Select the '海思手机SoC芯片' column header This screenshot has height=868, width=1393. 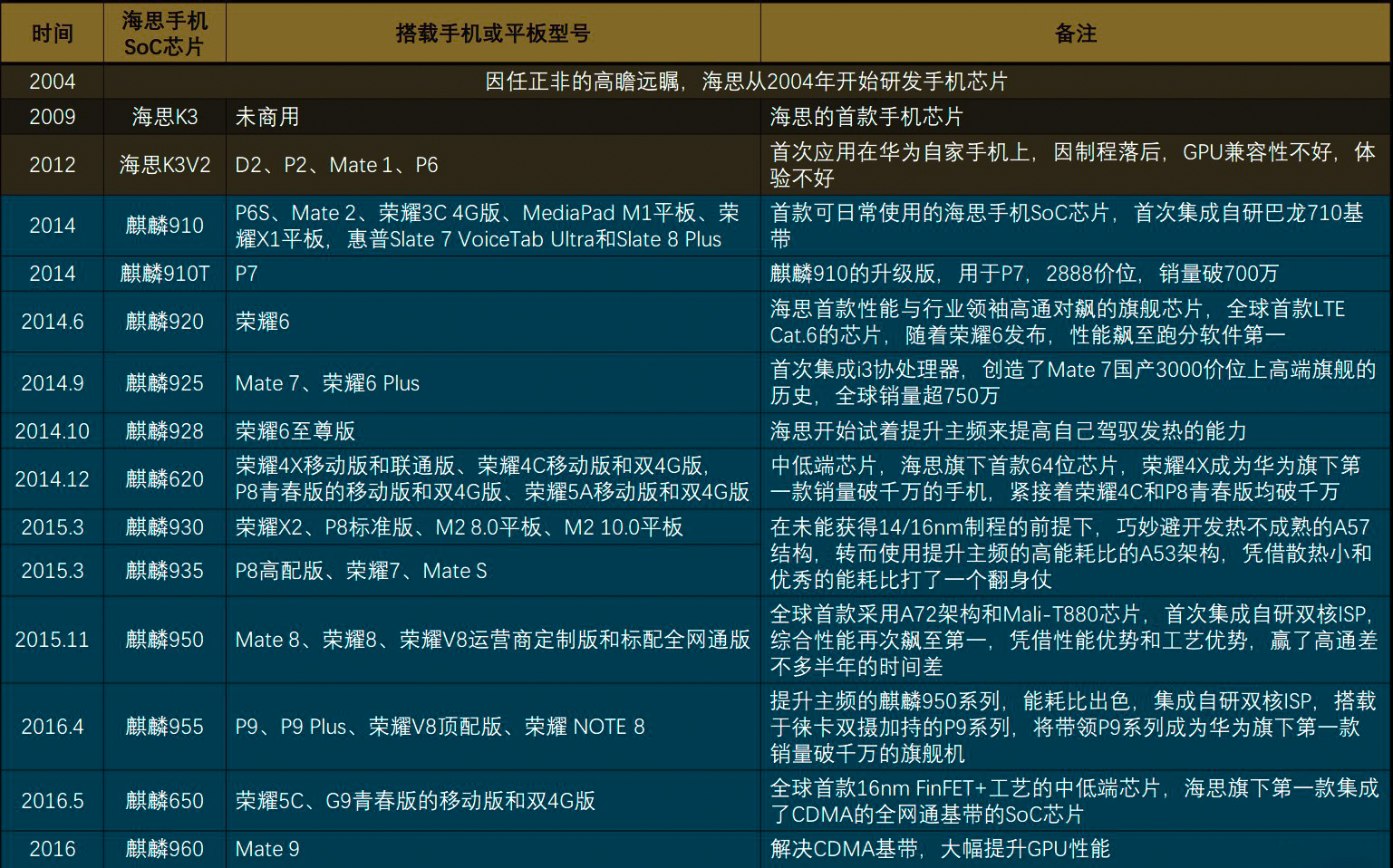coord(164,34)
